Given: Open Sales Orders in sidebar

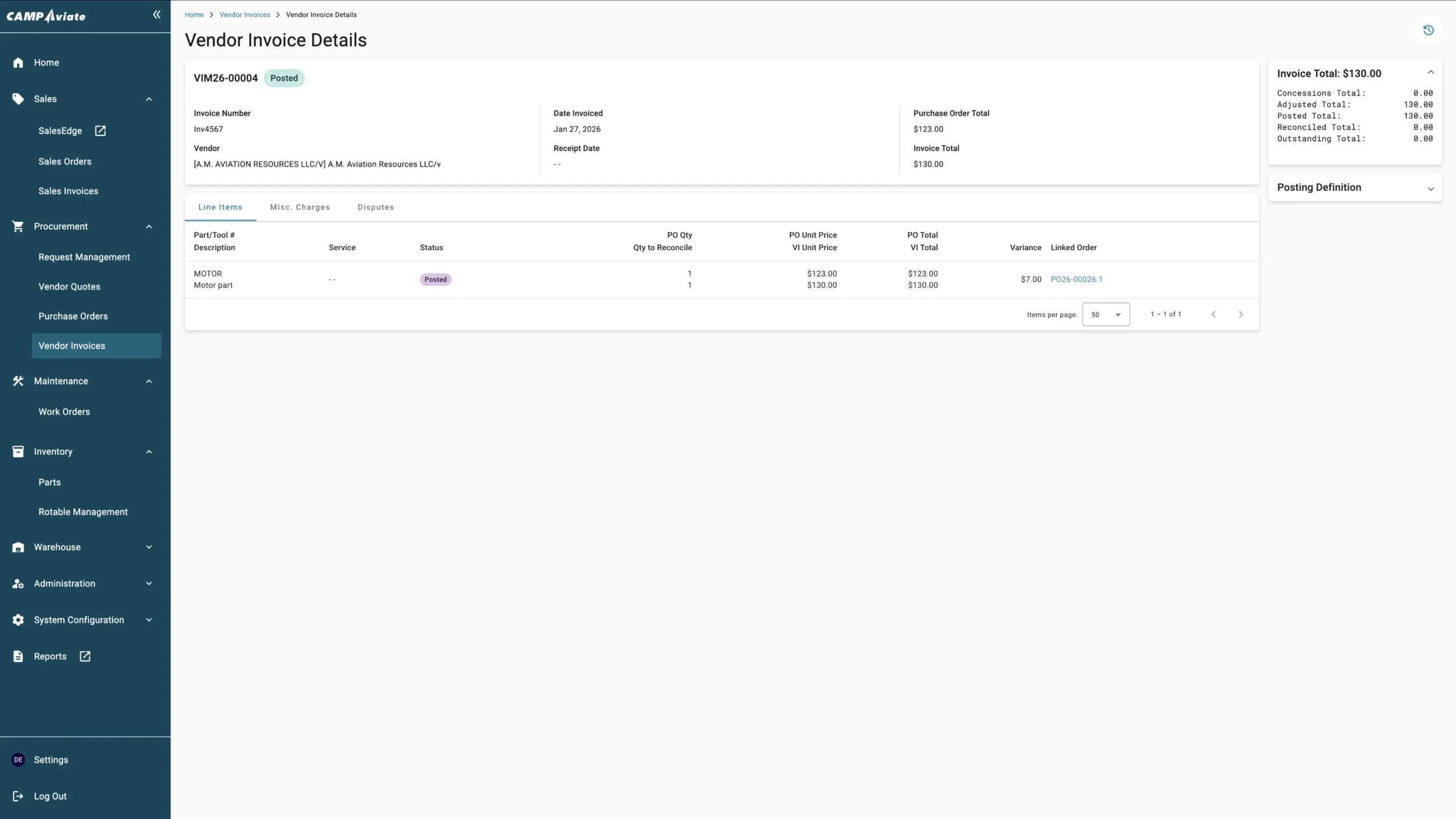Looking at the screenshot, I should pos(65,162).
